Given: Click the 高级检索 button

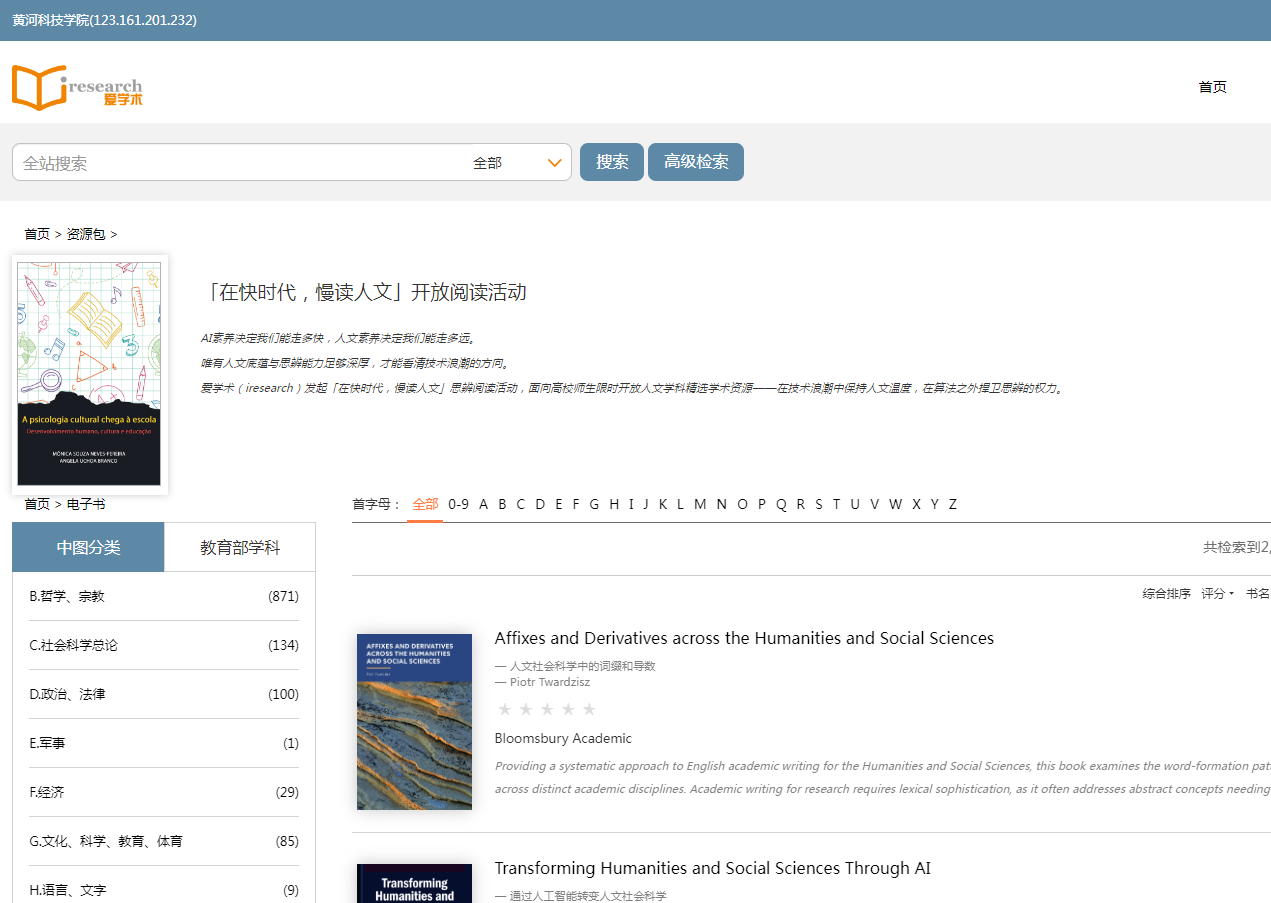Looking at the screenshot, I should (696, 162).
